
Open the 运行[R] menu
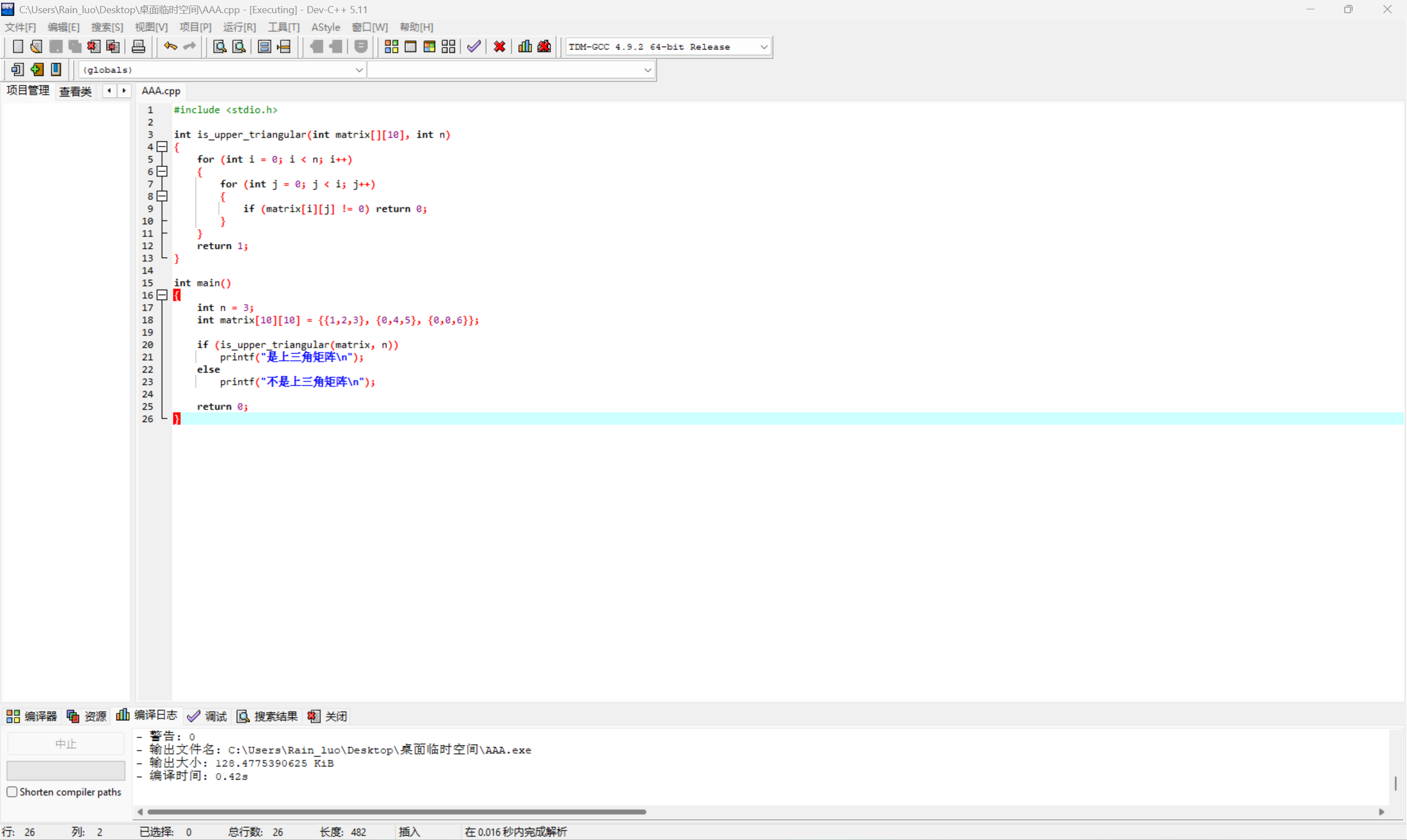click(x=239, y=27)
